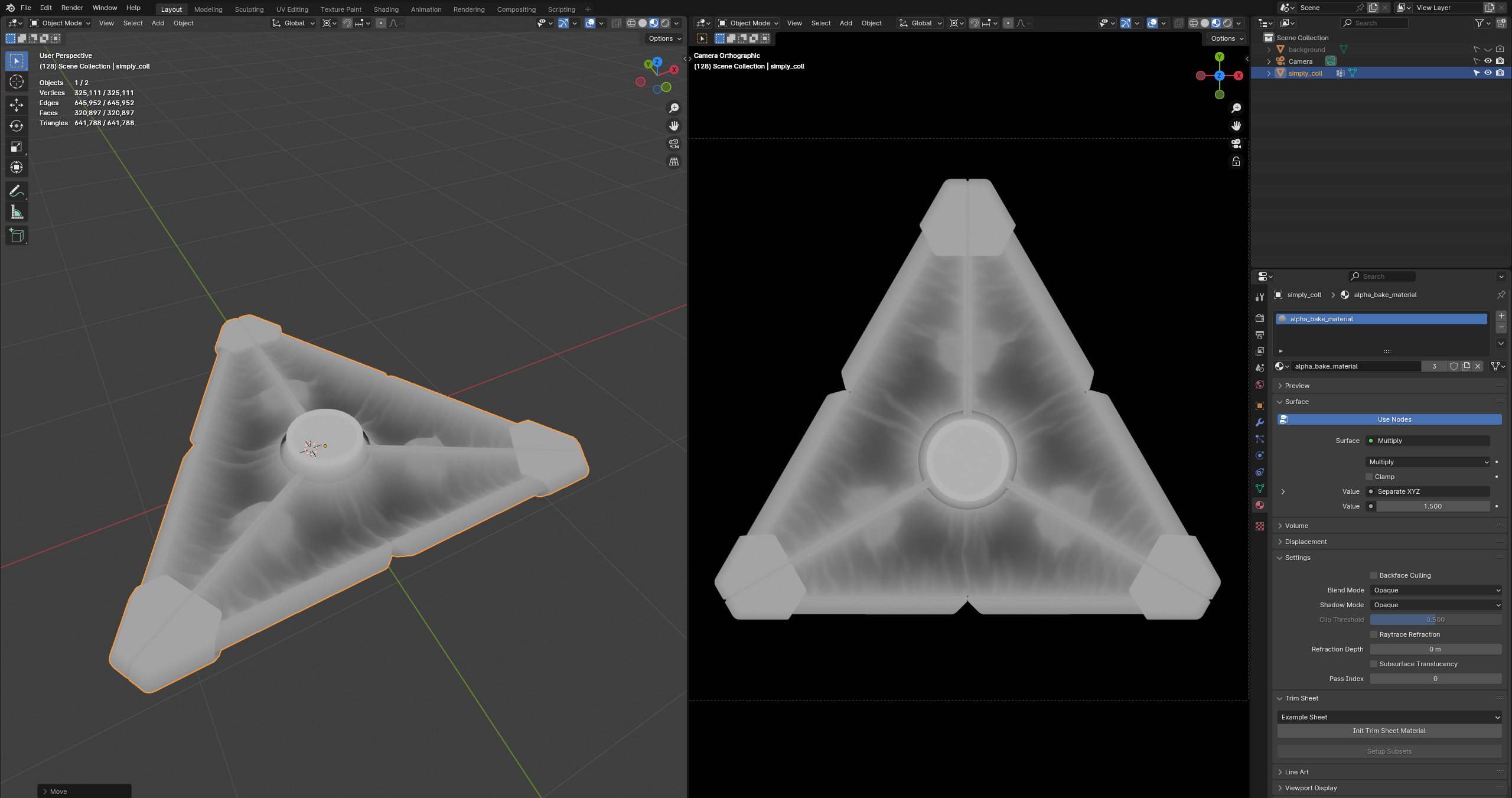Activate the Annotate tool
1512x798 pixels.
tap(17, 191)
